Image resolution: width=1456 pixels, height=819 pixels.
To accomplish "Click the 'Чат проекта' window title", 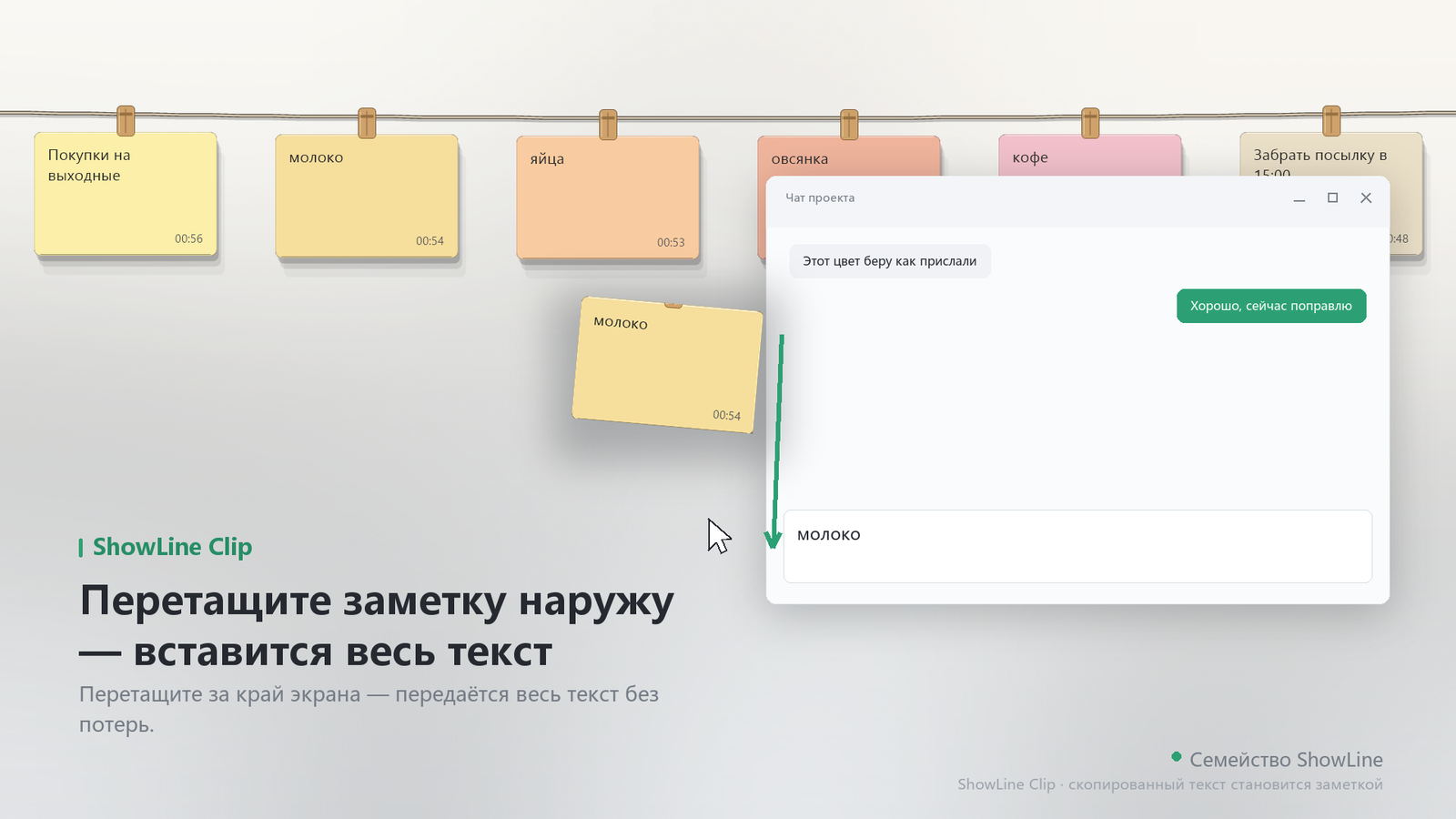I will click(x=820, y=197).
